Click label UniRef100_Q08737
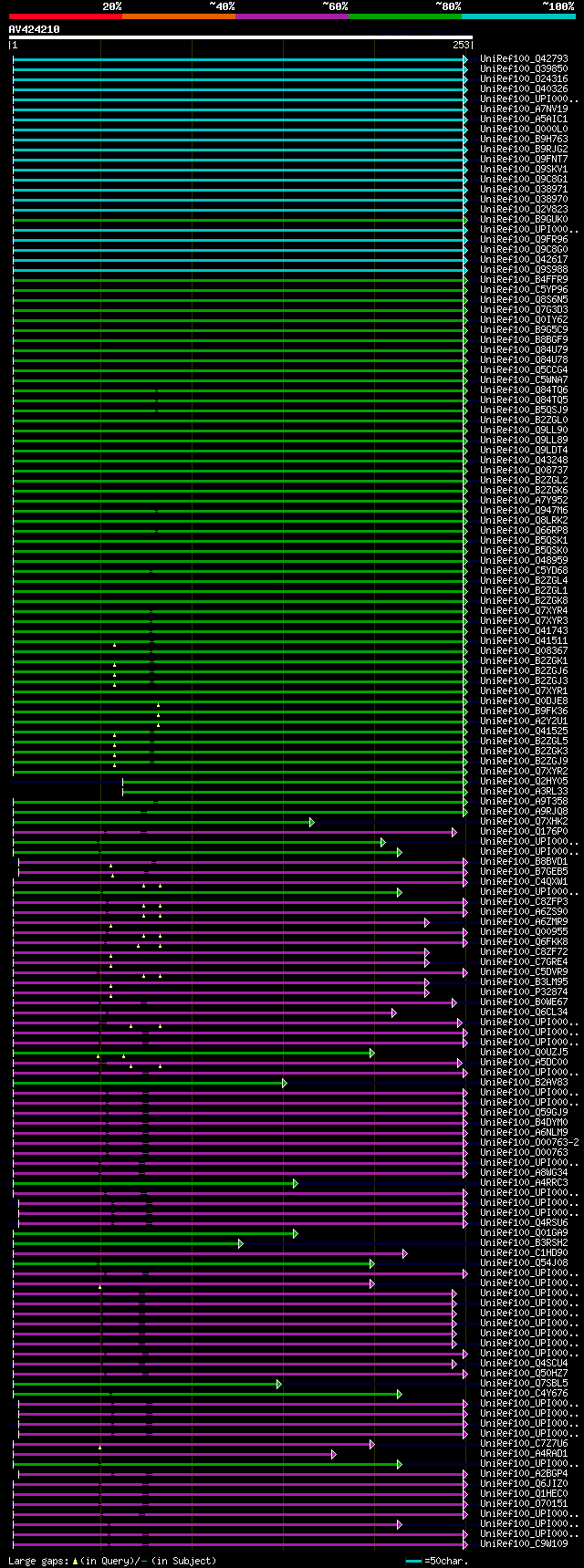 click(524, 470)
